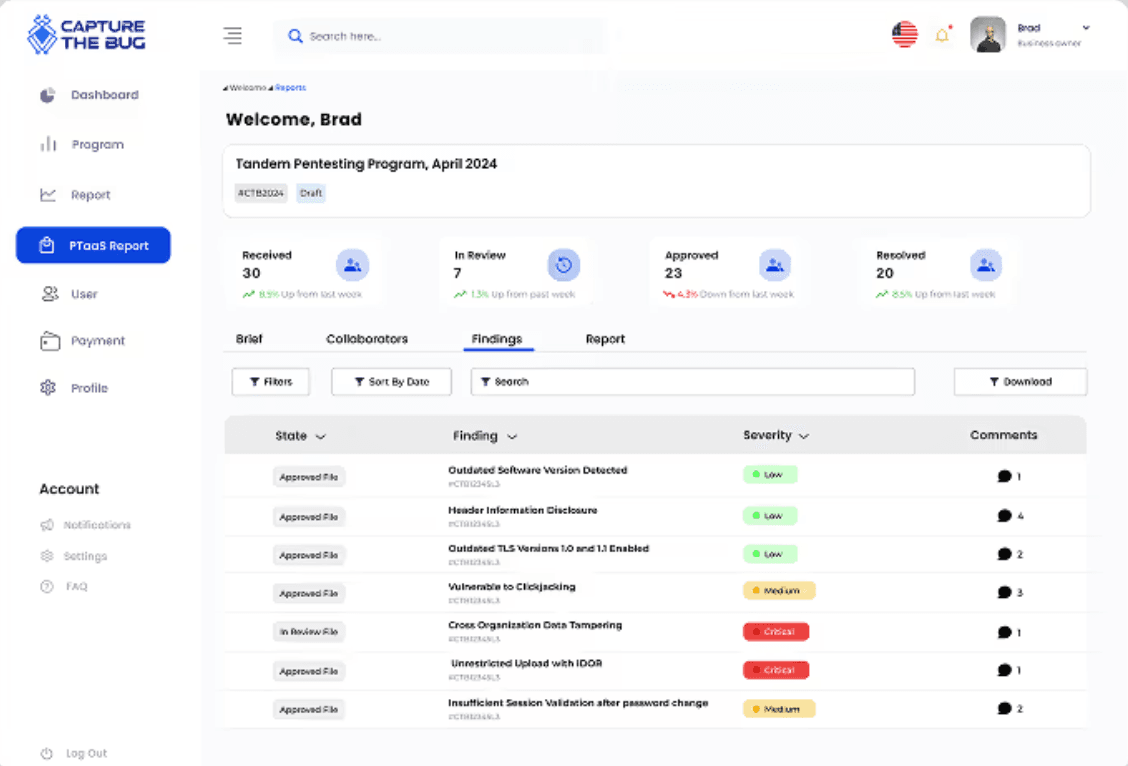This screenshot has height=766, width=1128.
Task: Click the Tandem Pentesting Program title
Action: [366, 164]
